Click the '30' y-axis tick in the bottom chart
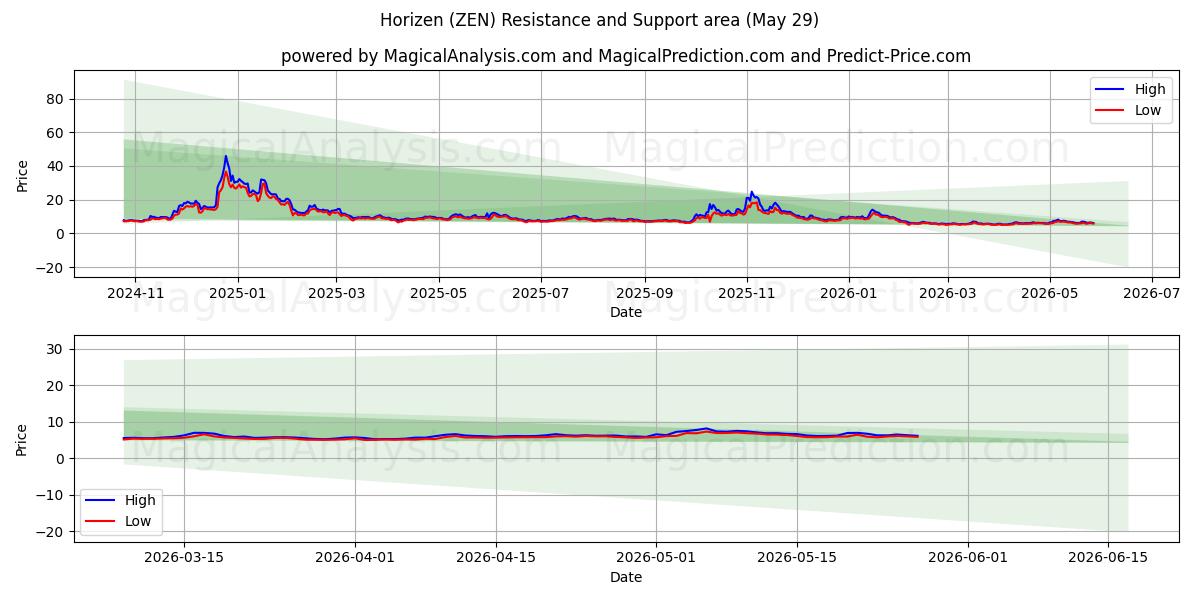The width and height of the screenshot is (1200, 600). coord(55,349)
